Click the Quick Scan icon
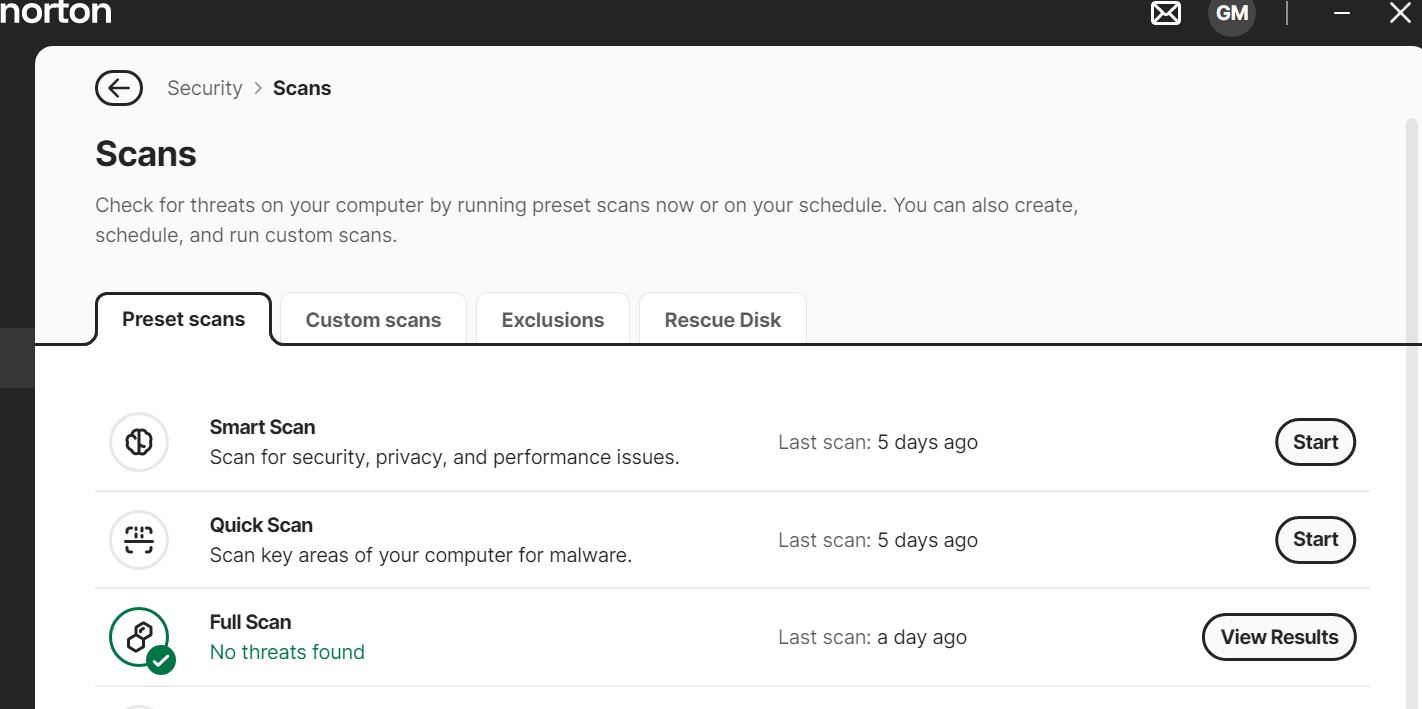 point(139,540)
